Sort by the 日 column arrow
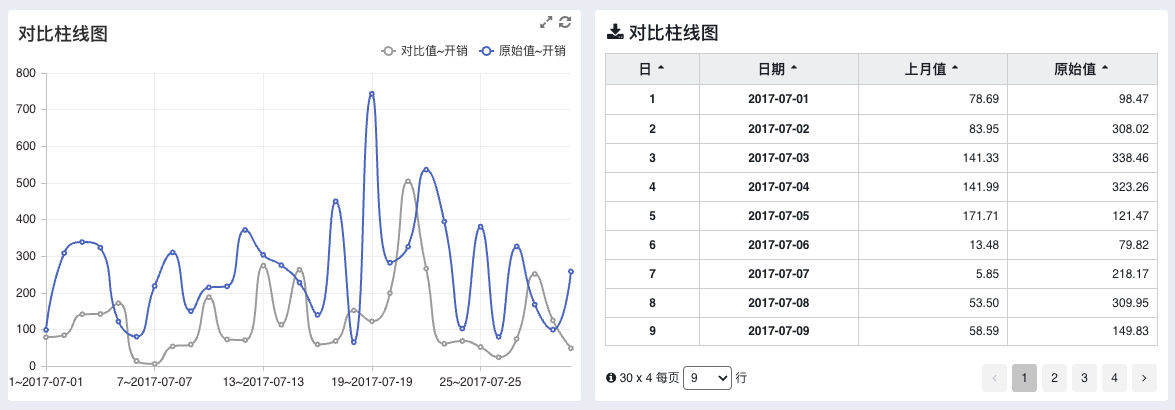Screen dimensions: 1175x410 pyautogui.click(x=661, y=69)
